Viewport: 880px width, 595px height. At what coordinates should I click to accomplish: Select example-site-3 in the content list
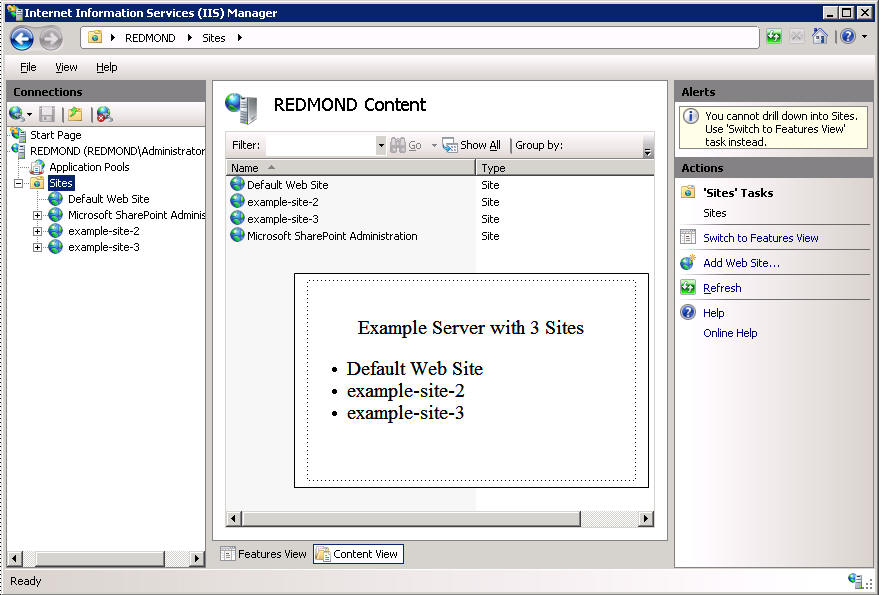pos(283,219)
